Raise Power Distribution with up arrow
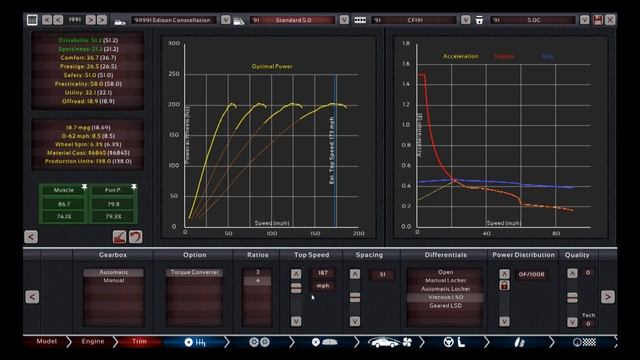 [504, 274]
